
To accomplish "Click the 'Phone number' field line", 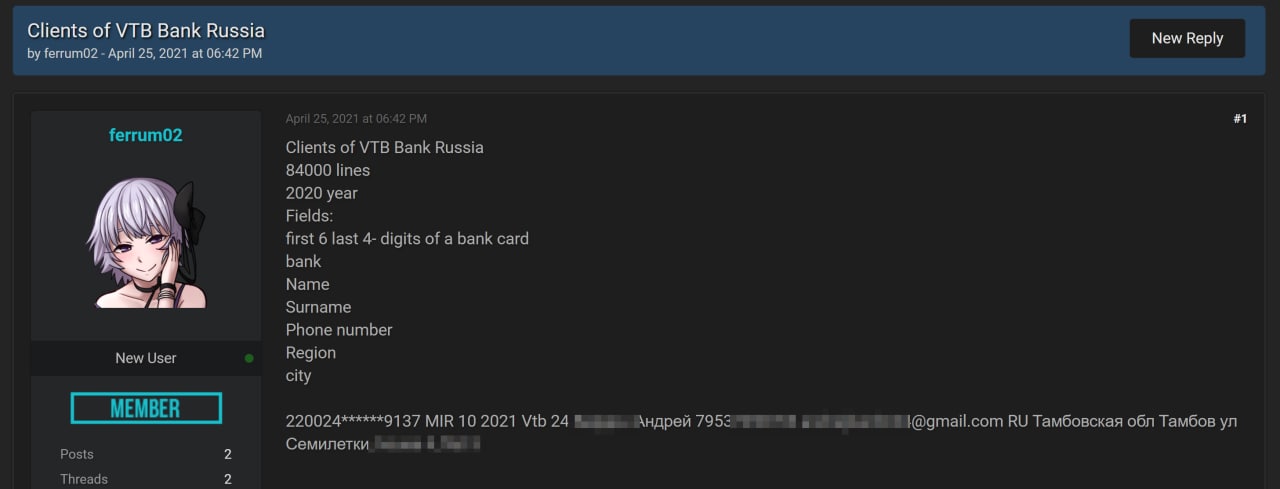I will point(339,330).
